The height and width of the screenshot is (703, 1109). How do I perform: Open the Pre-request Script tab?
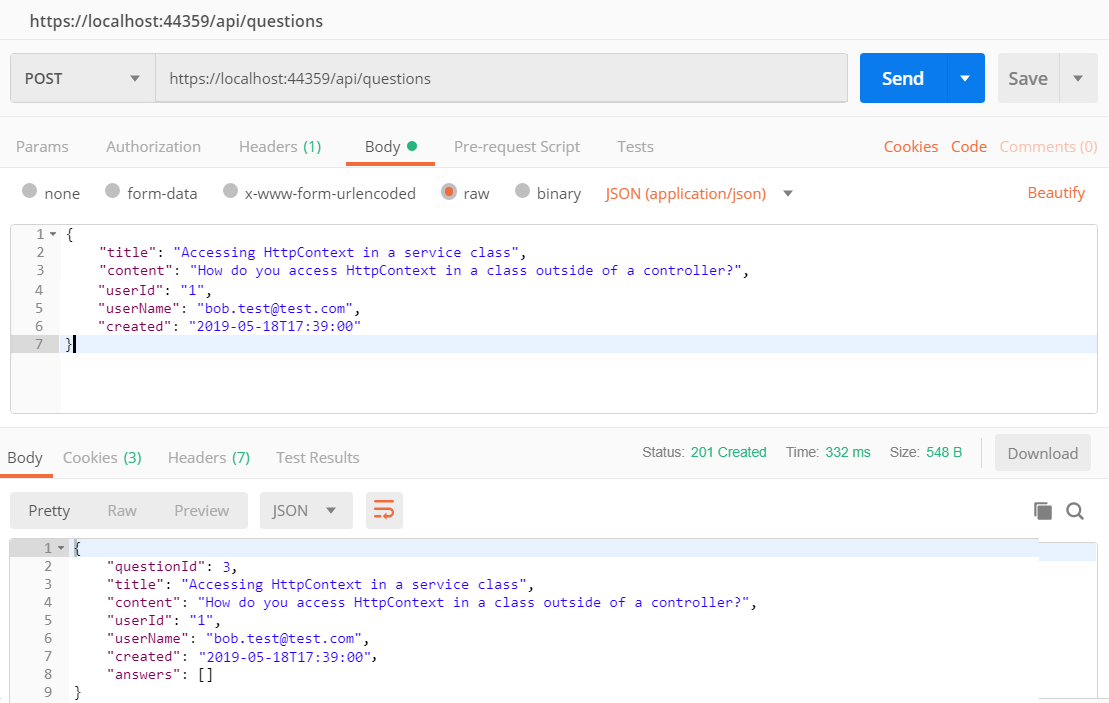(516, 147)
